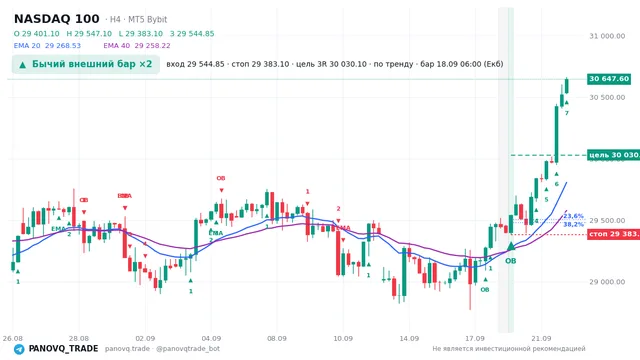Click the 'цель 3R 30 030.10' text in header
Viewport: 640px width, 360px height.
pyautogui.click(x=331, y=64)
